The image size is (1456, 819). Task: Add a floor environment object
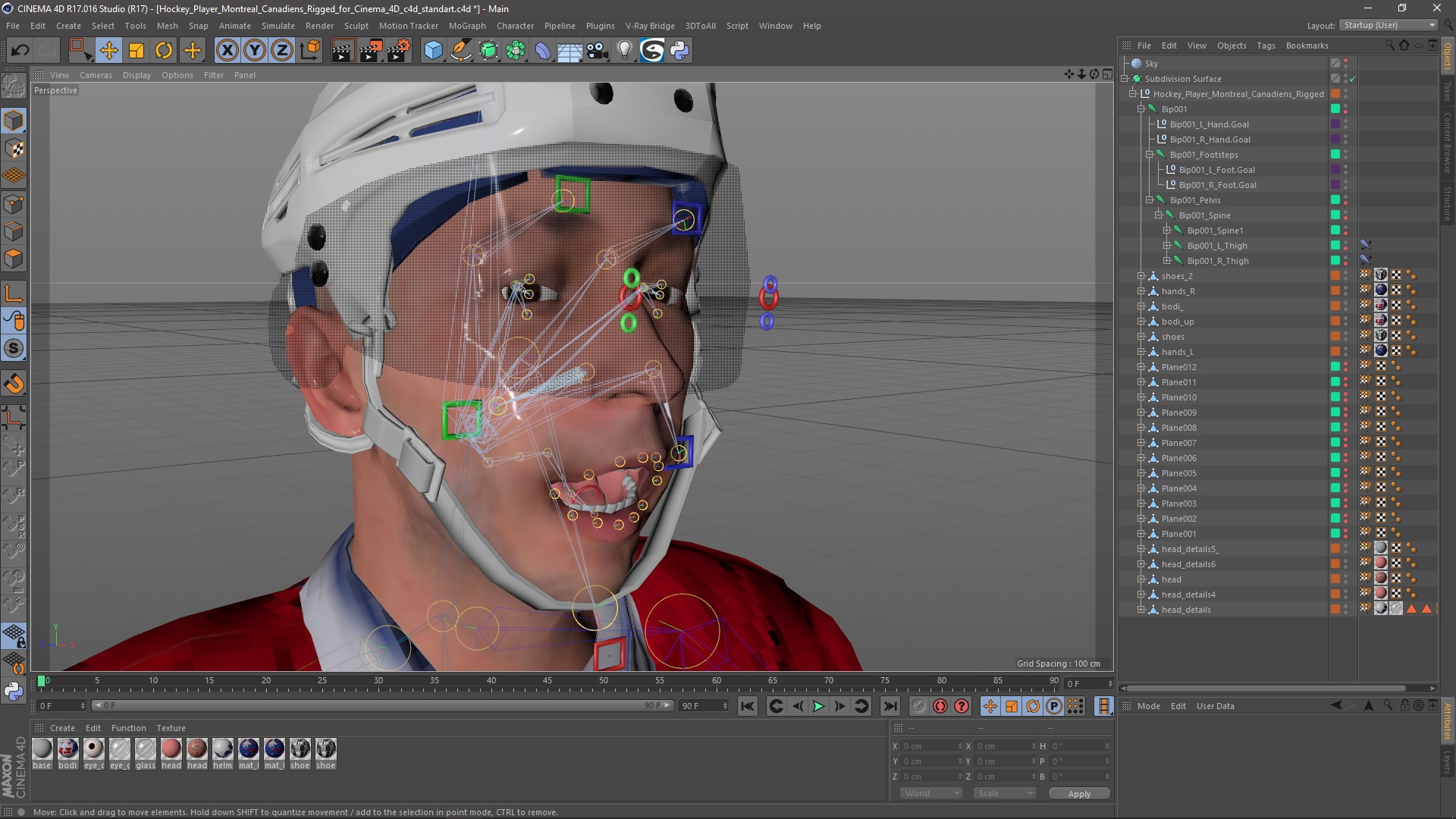point(570,51)
